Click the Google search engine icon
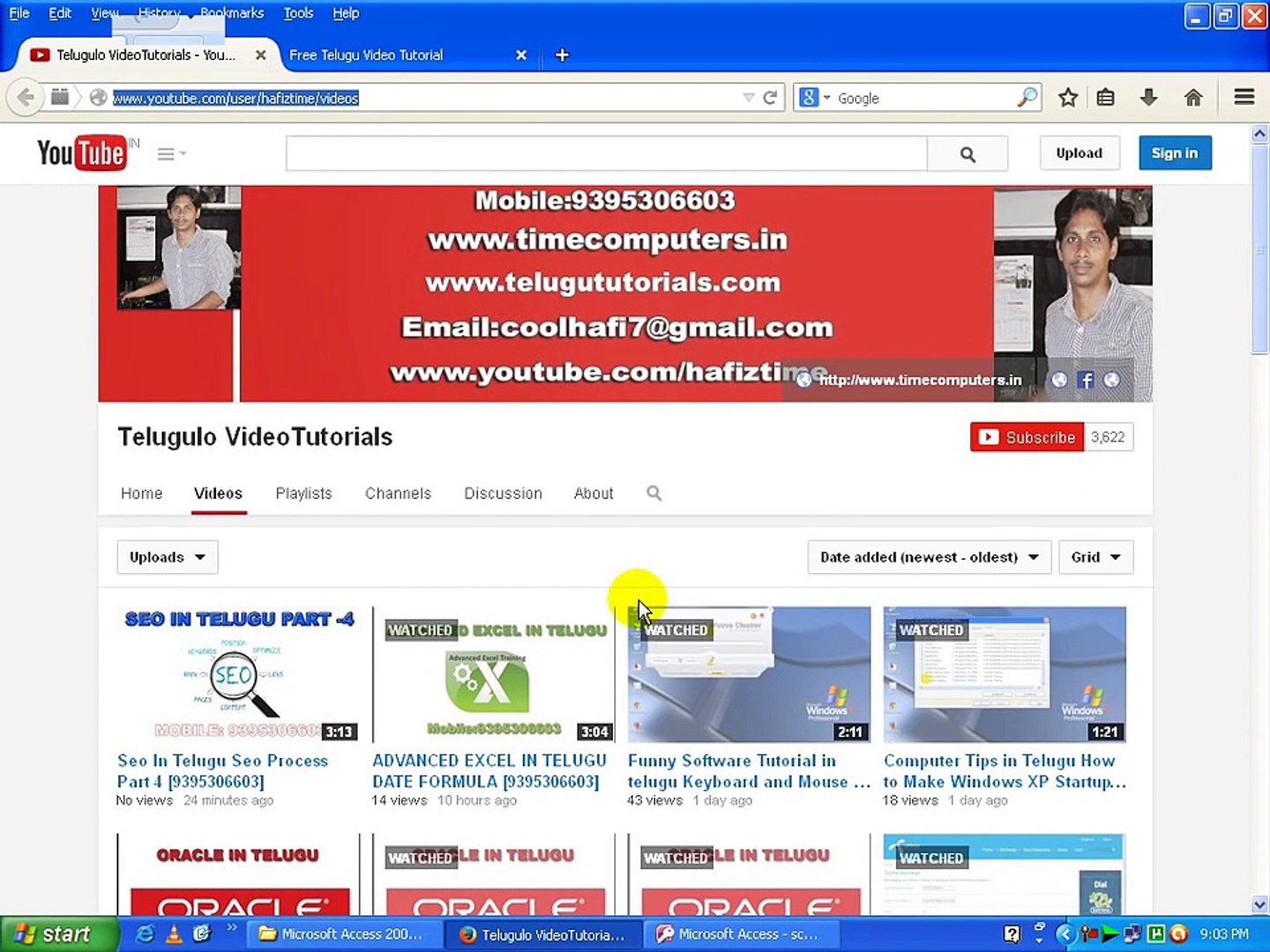The width and height of the screenshot is (1270, 952). pos(809,98)
